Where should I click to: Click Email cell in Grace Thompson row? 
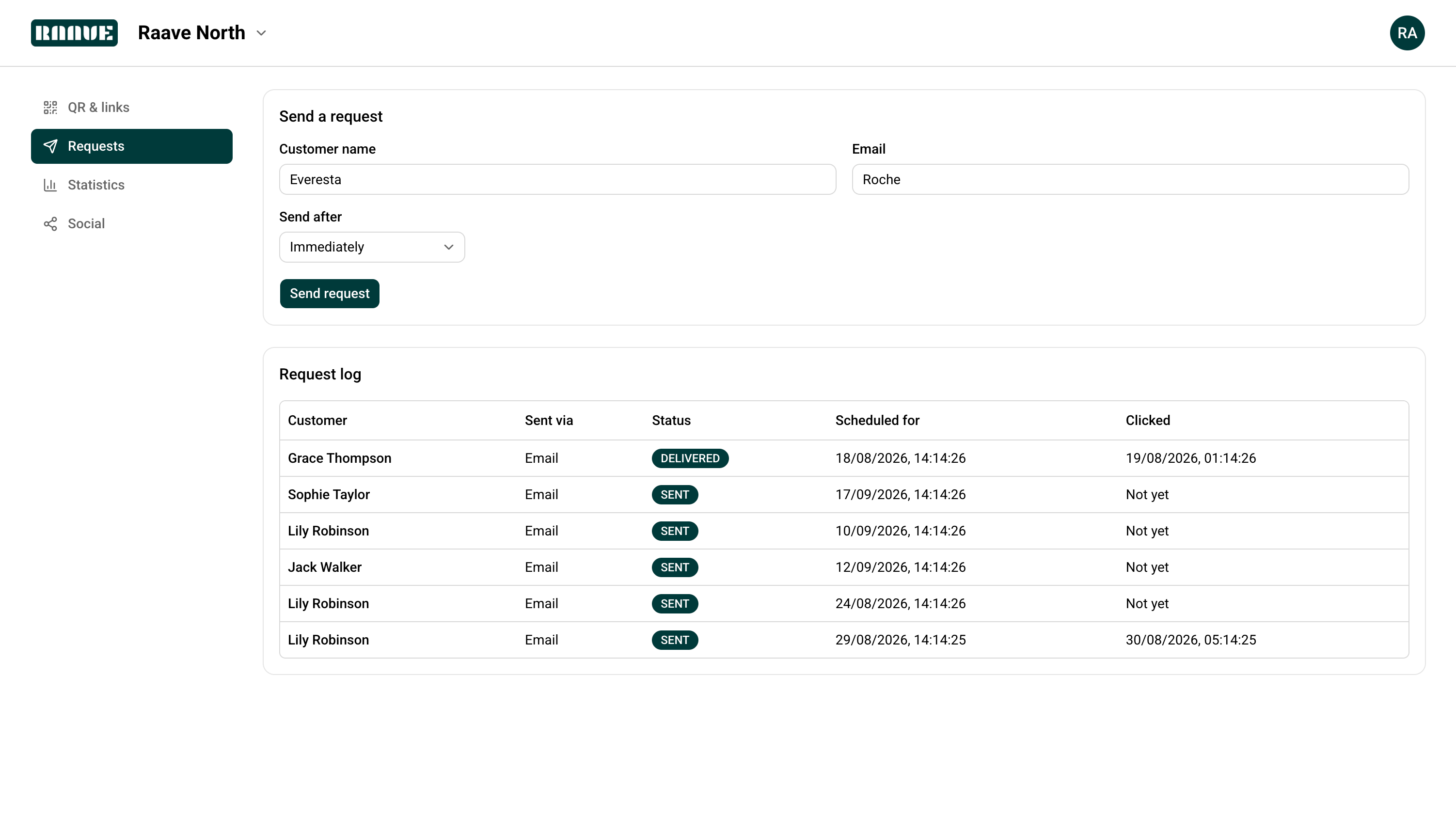[x=541, y=458]
